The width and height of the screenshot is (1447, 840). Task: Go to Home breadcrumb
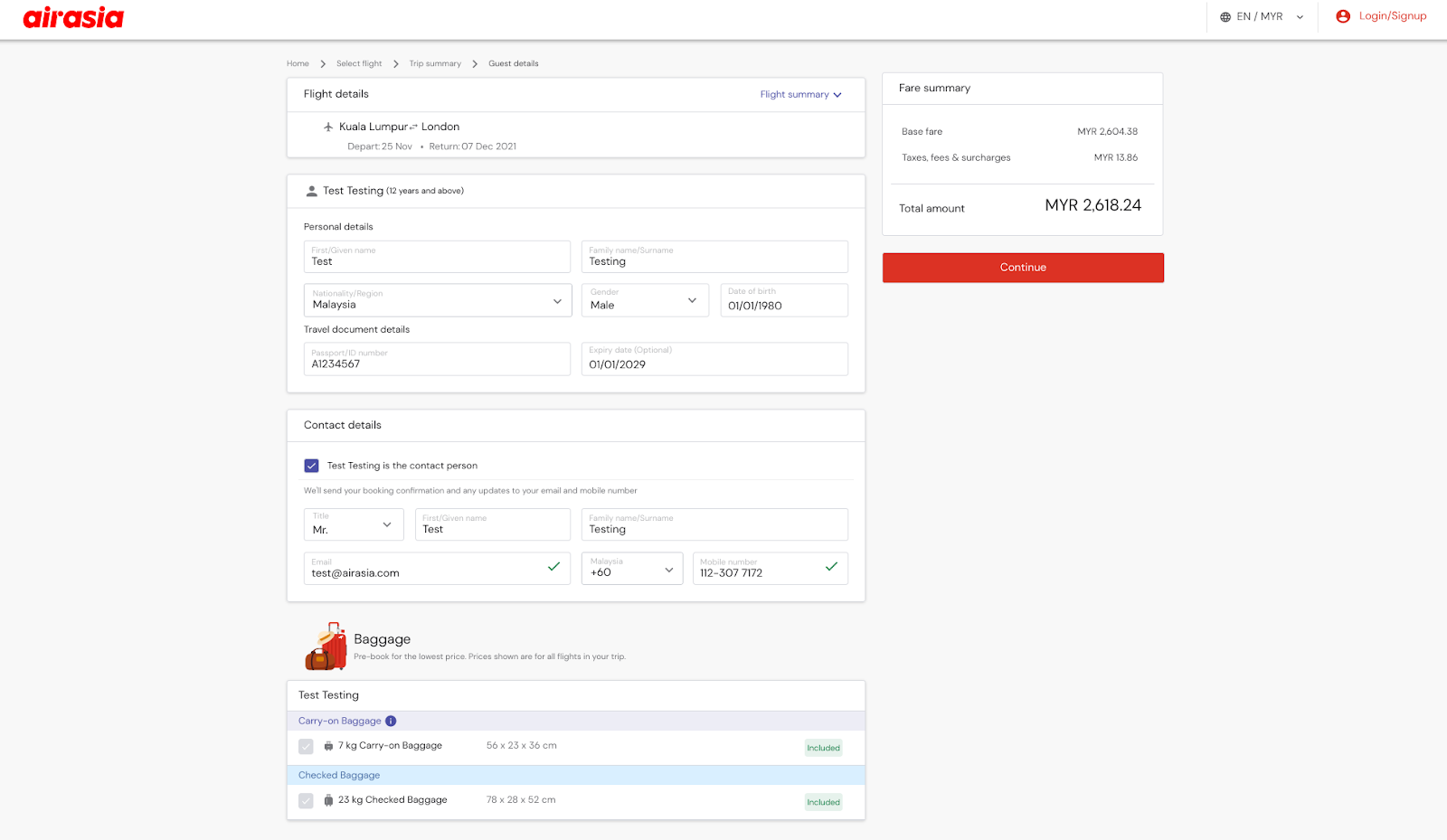(298, 64)
